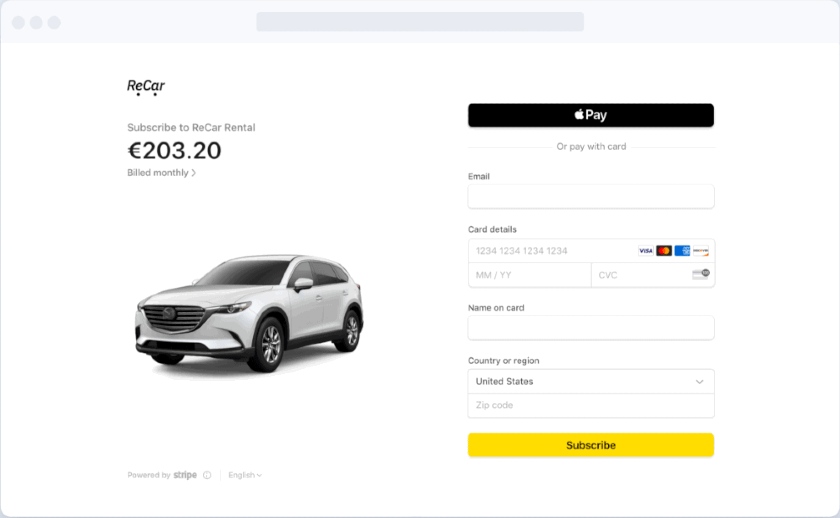The width and height of the screenshot is (840, 518).
Task: Open the English language selector
Action: [x=245, y=475]
